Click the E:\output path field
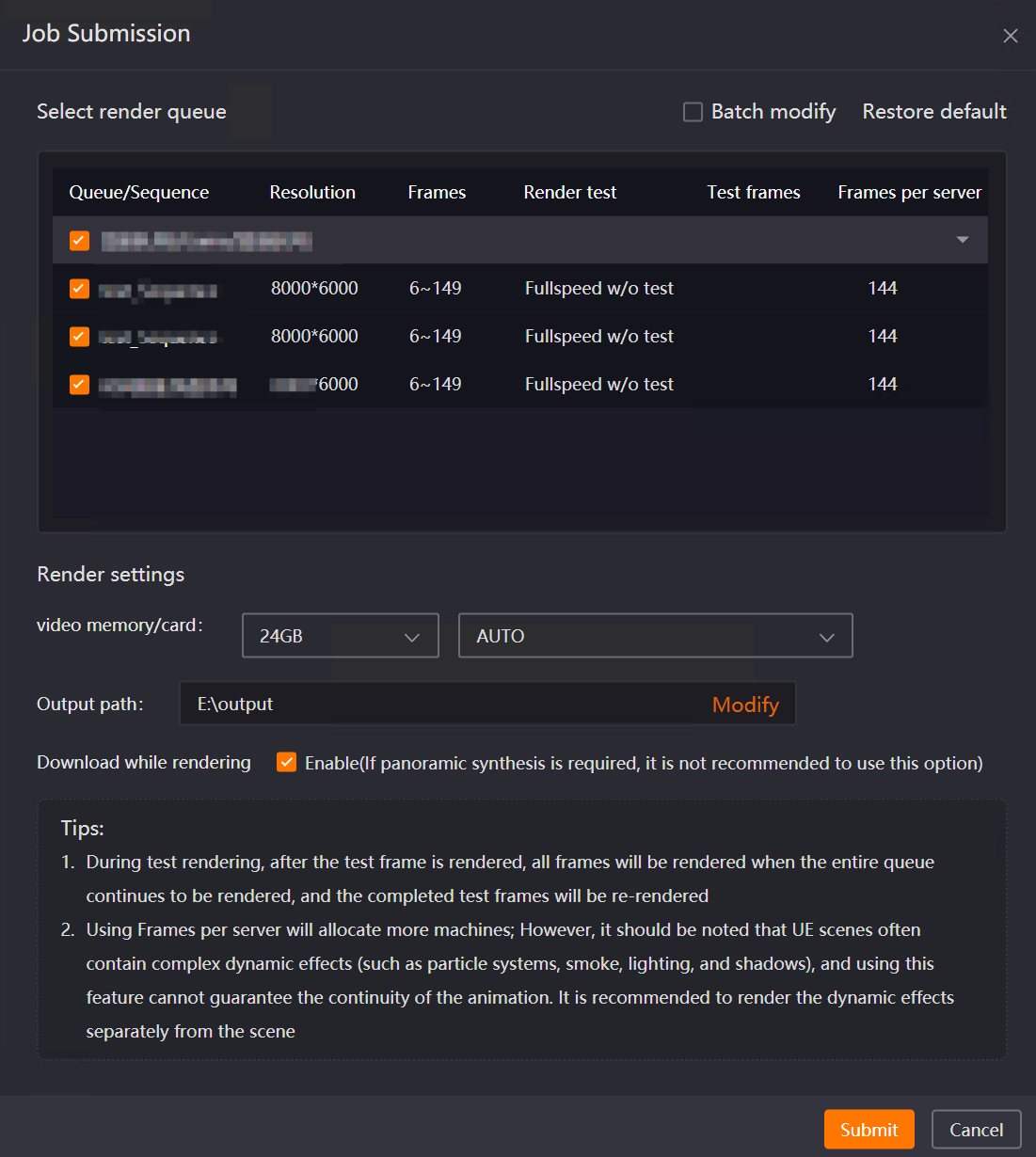This screenshot has height=1157, width=1036. tap(487, 704)
